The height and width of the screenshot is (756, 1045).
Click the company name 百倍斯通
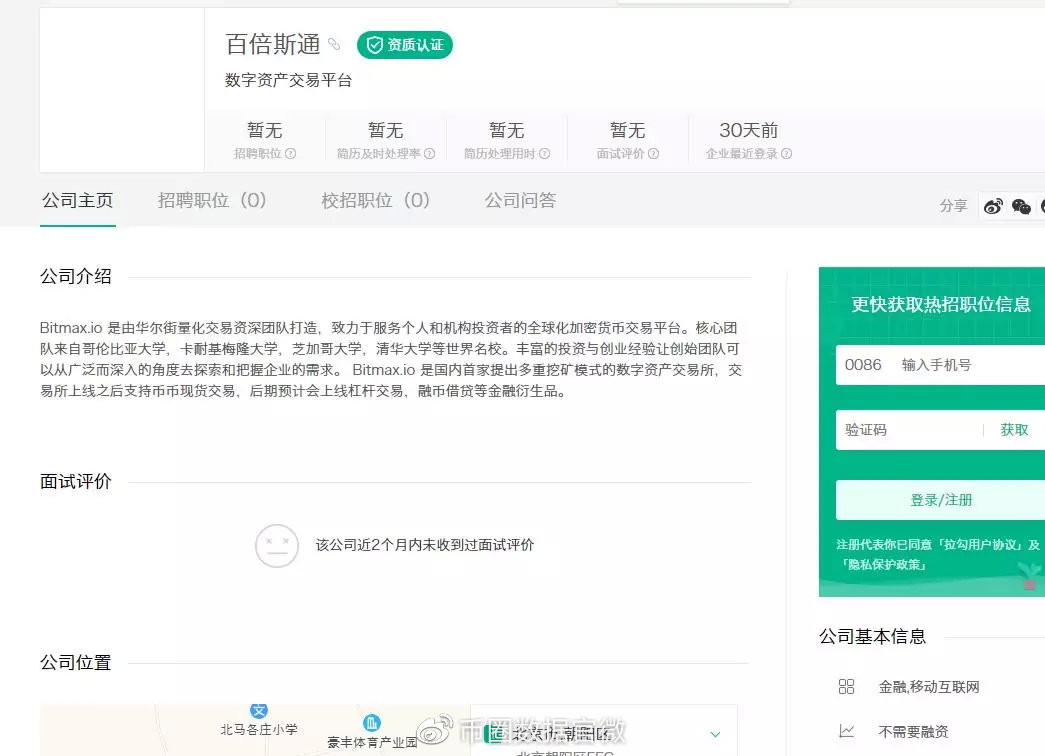[x=273, y=44]
